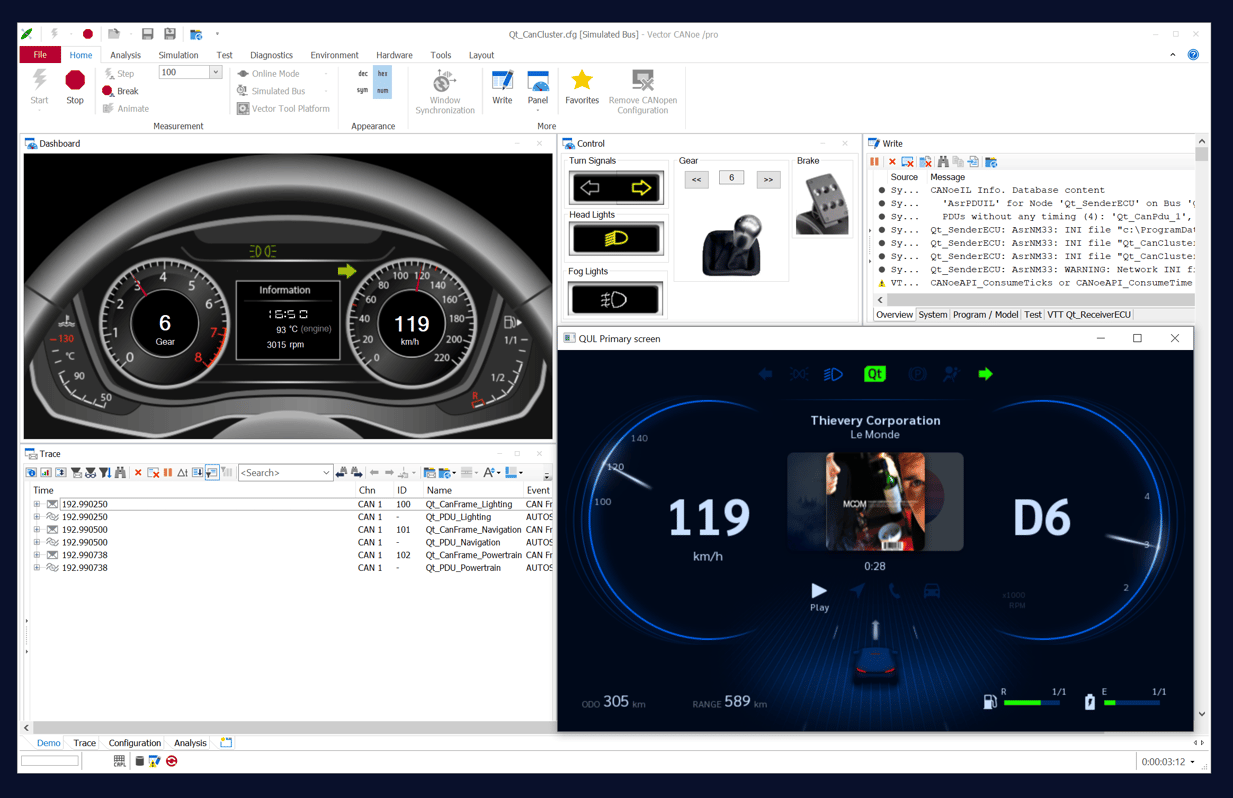Open the Analysis tab in the bottom bar
Screen dimensions: 1233x798
pyautogui.click(x=189, y=743)
